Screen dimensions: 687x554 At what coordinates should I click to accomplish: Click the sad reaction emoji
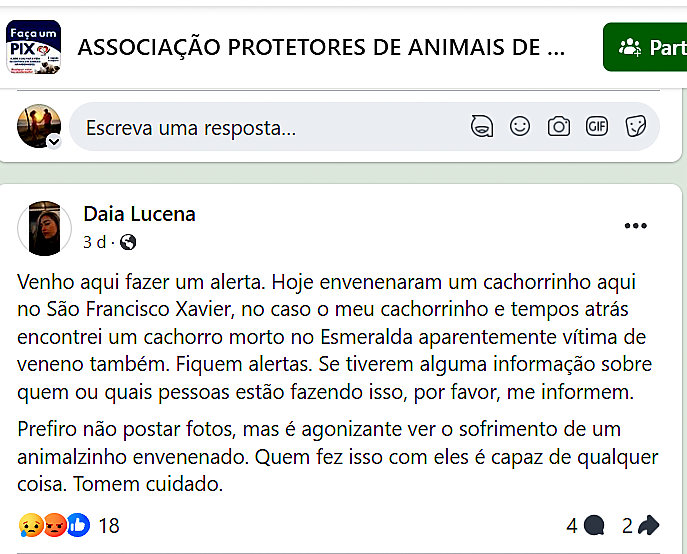pos(31,524)
